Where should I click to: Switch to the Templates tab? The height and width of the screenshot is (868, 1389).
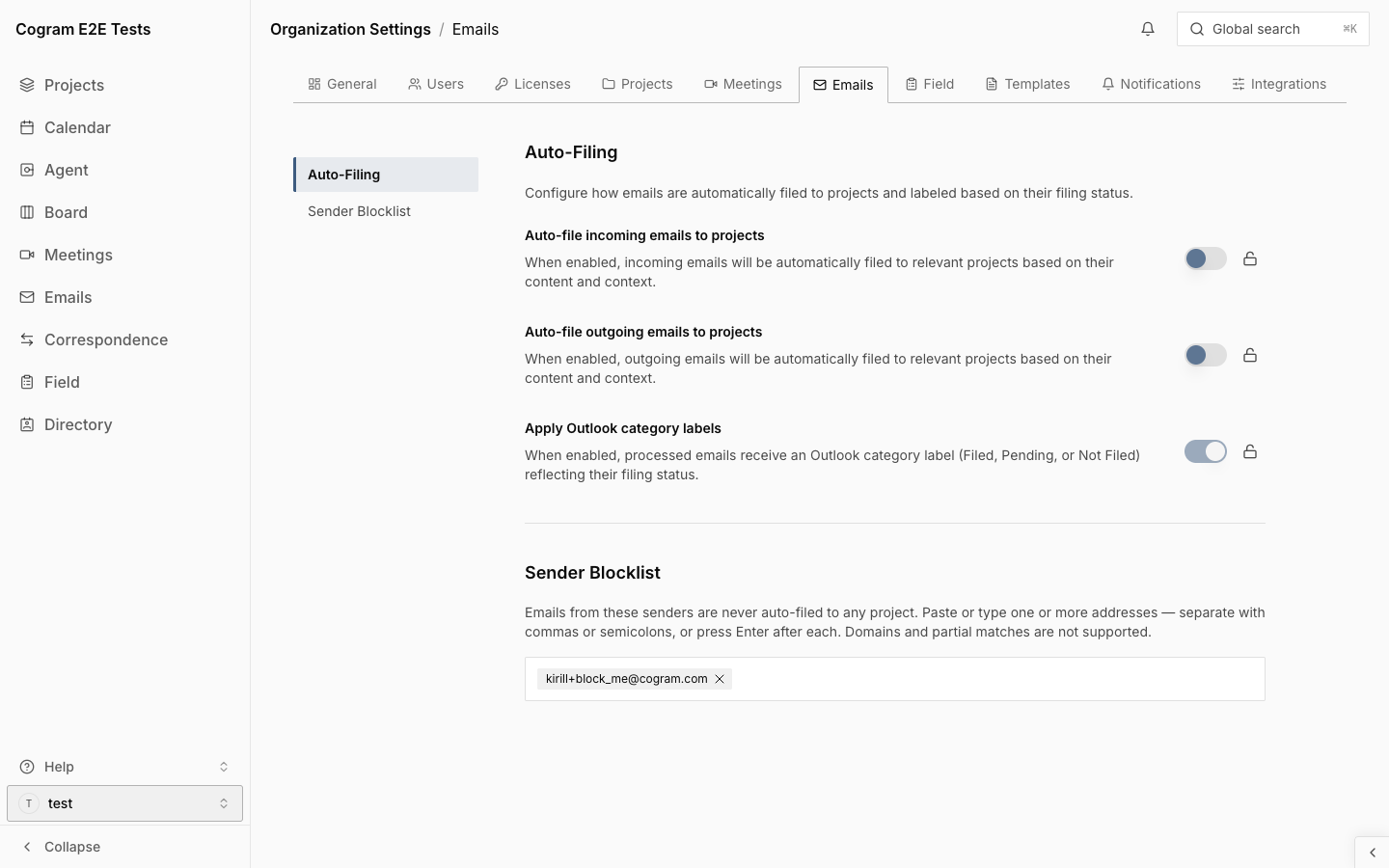[1027, 84]
